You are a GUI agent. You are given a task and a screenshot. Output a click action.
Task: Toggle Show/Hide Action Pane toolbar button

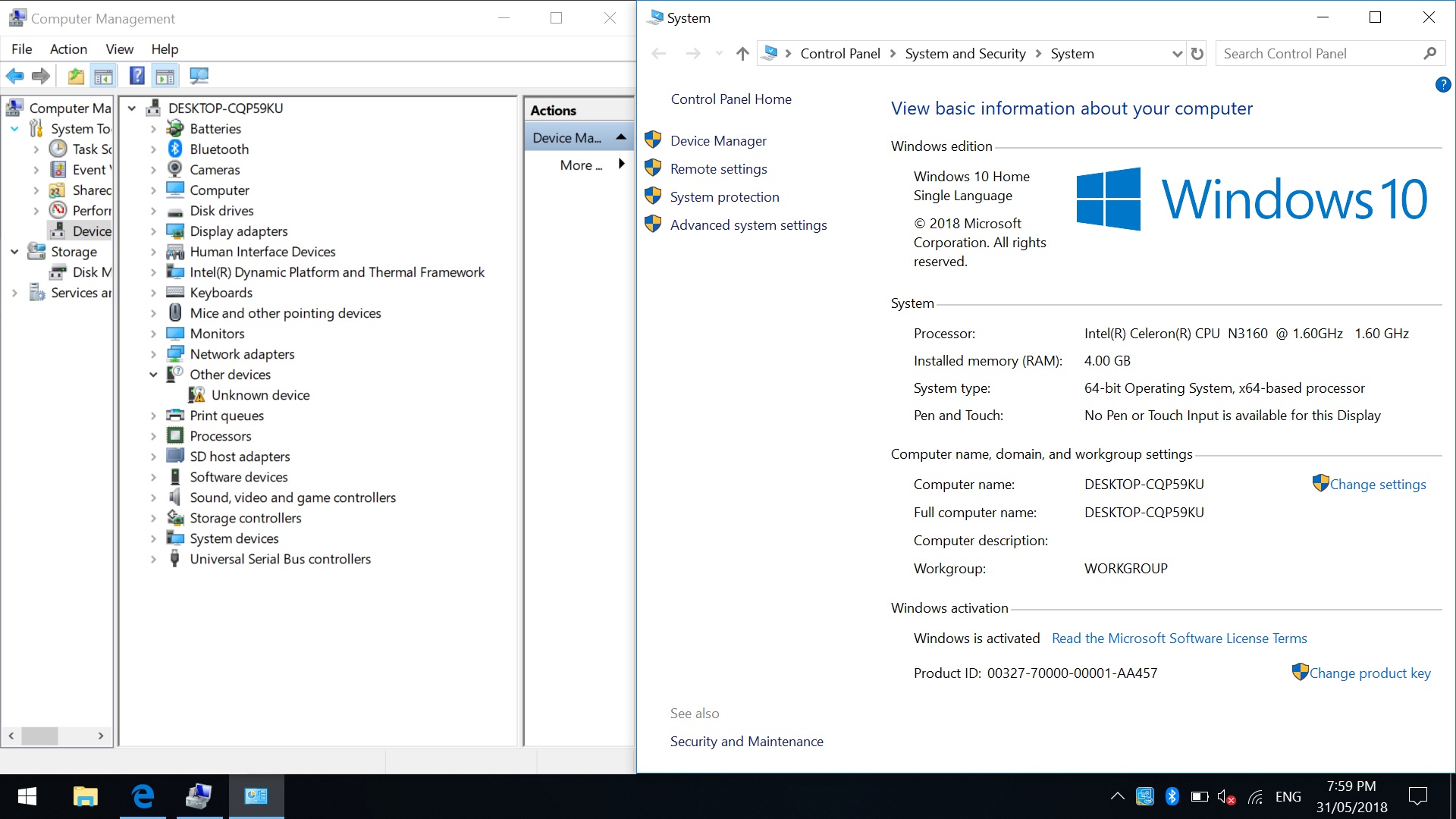165,76
